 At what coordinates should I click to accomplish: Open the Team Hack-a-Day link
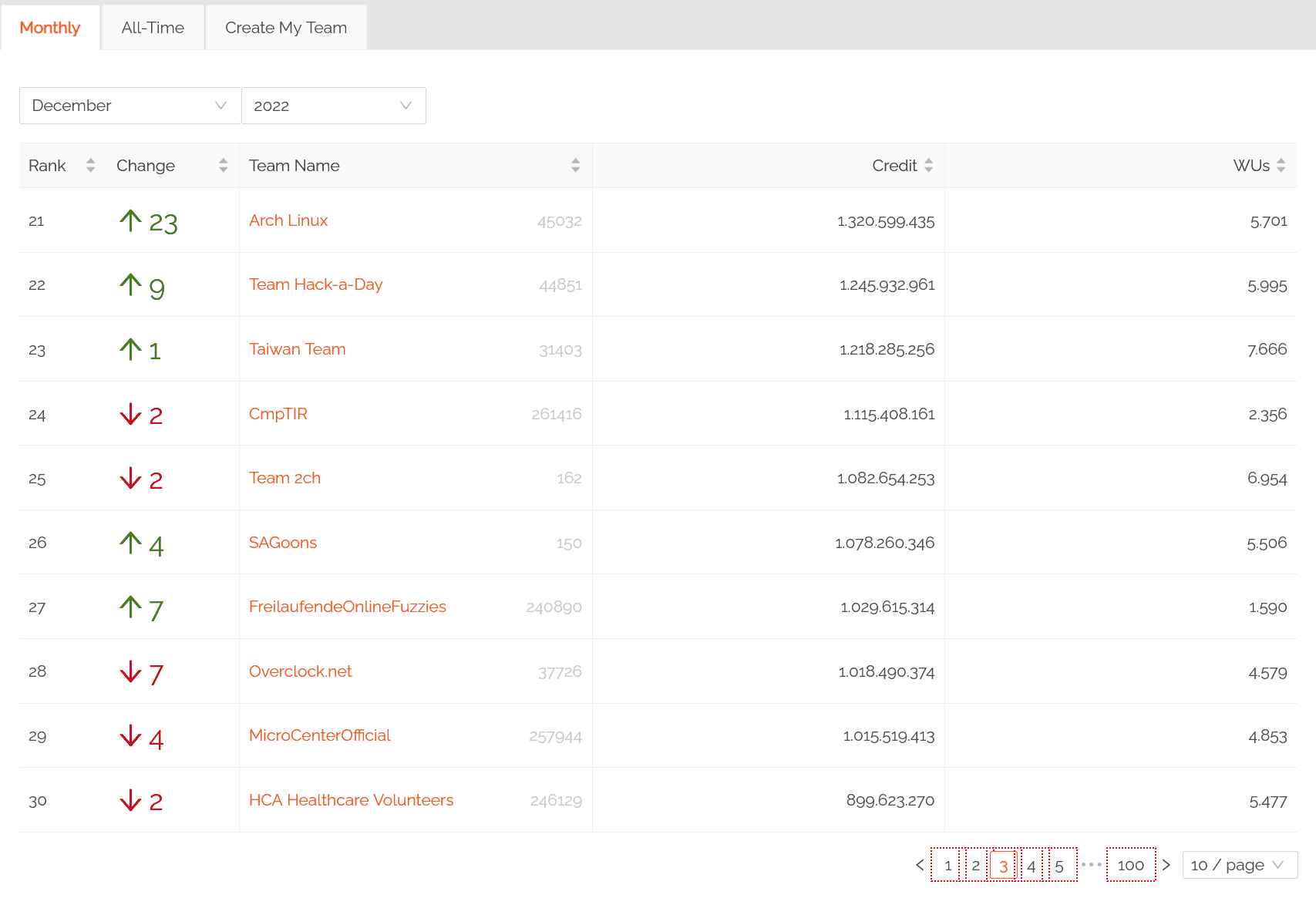315,284
